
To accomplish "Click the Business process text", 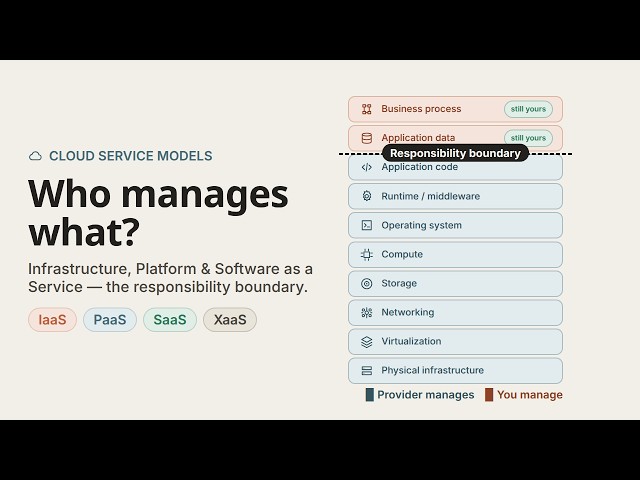I will (x=421, y=109).
